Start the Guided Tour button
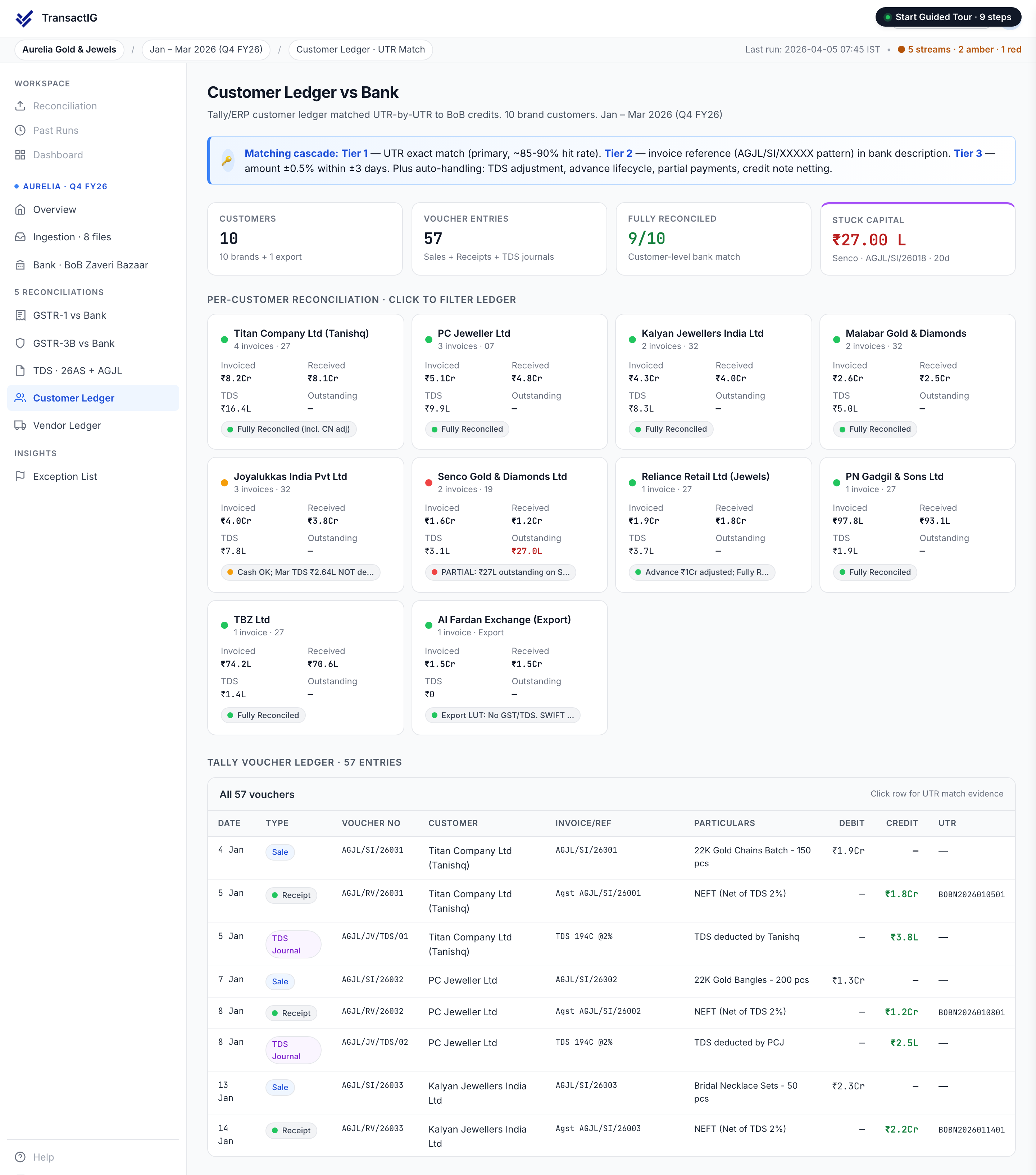This screenshot has height=1175, width=1036. (948, 17)
